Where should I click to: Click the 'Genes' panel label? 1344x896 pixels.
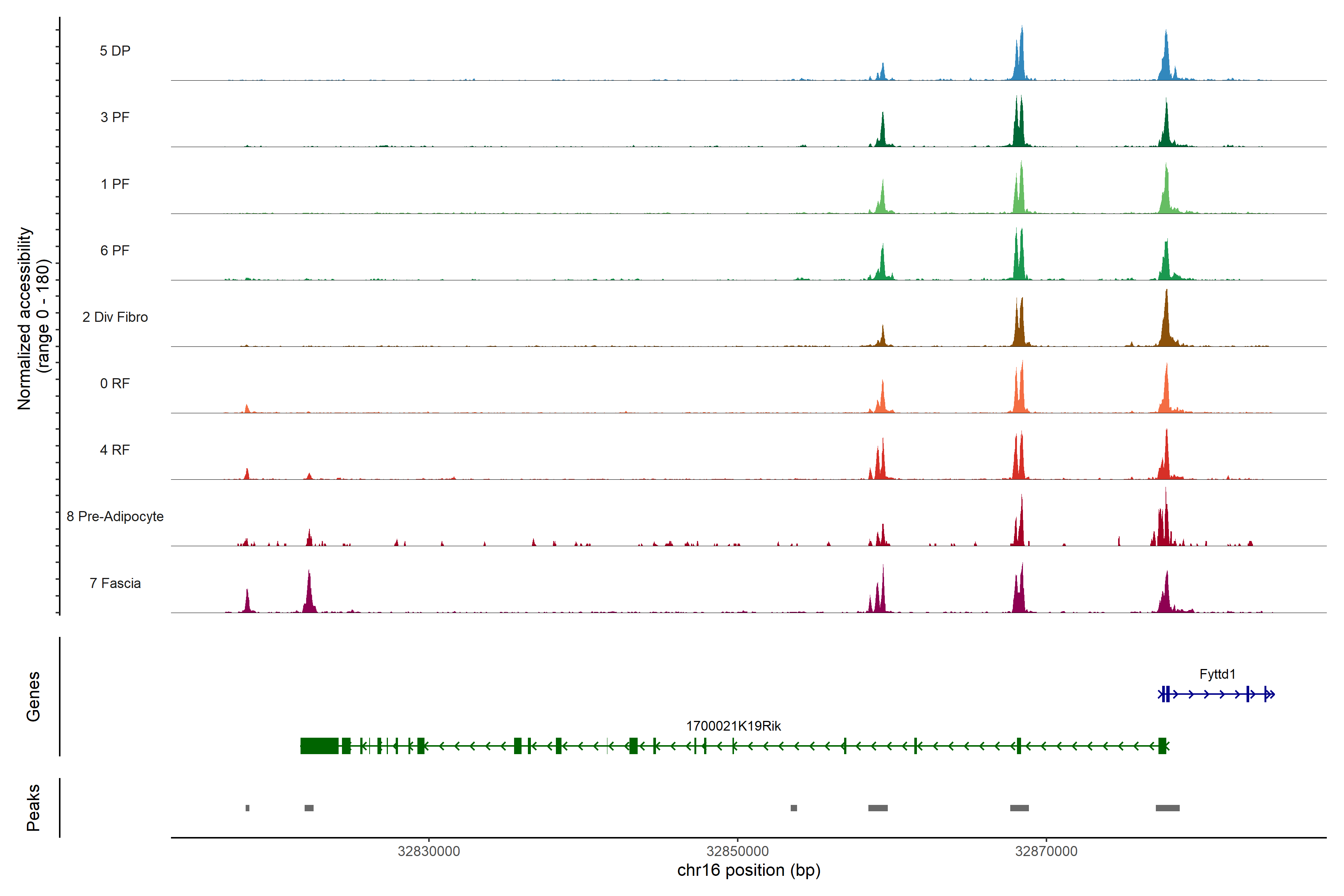click(33, 697)
